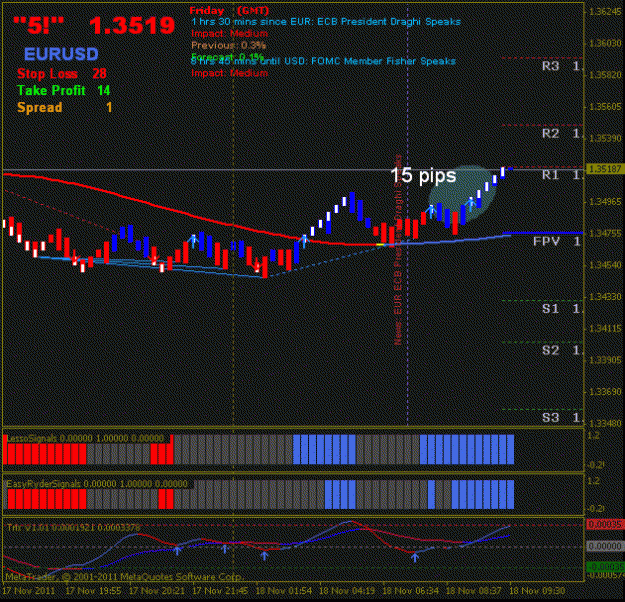Click the EURUSD symbol label
625x602 pixels.
(x=61, y=54)
